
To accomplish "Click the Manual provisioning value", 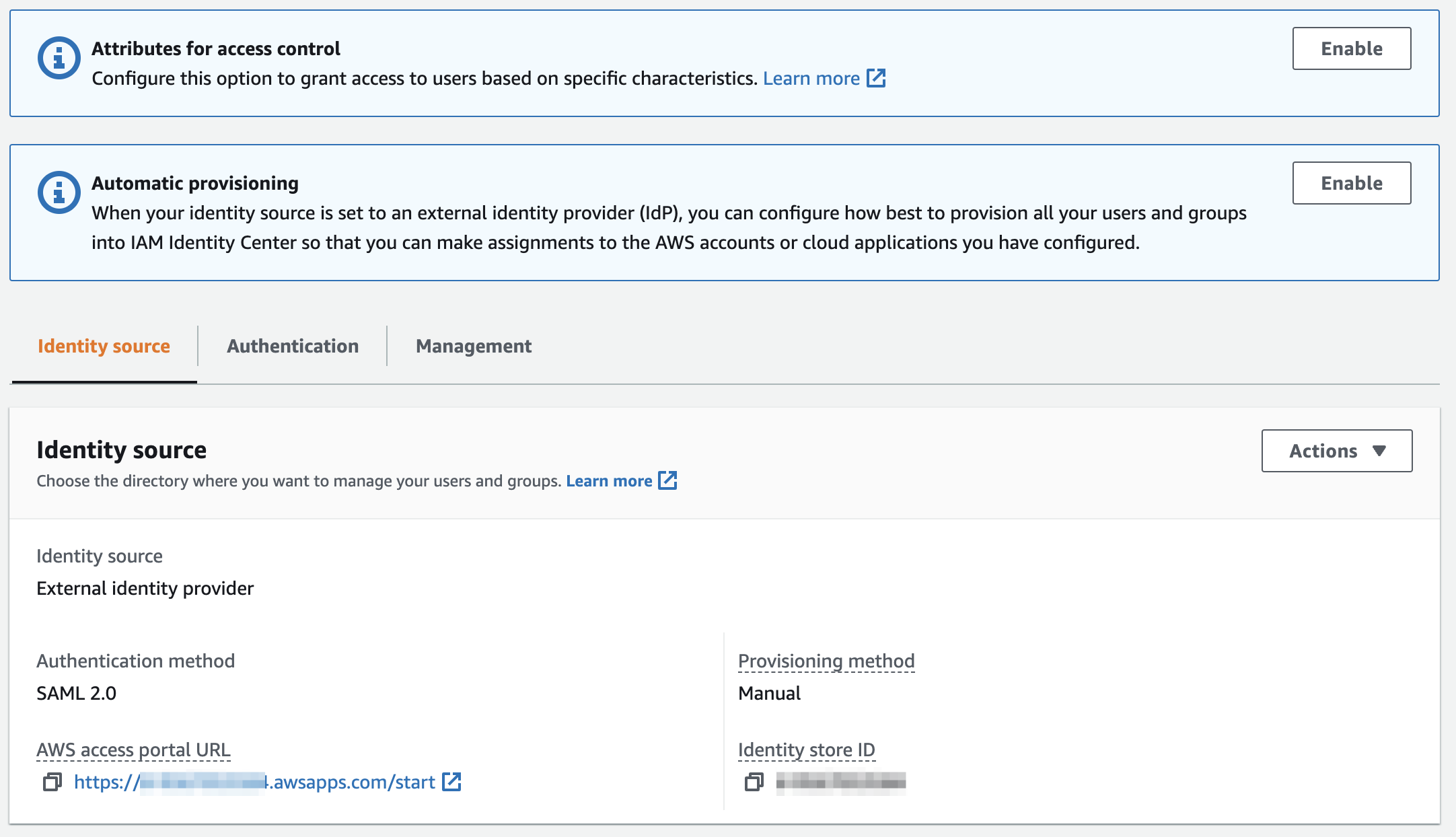I will [769, 693].
